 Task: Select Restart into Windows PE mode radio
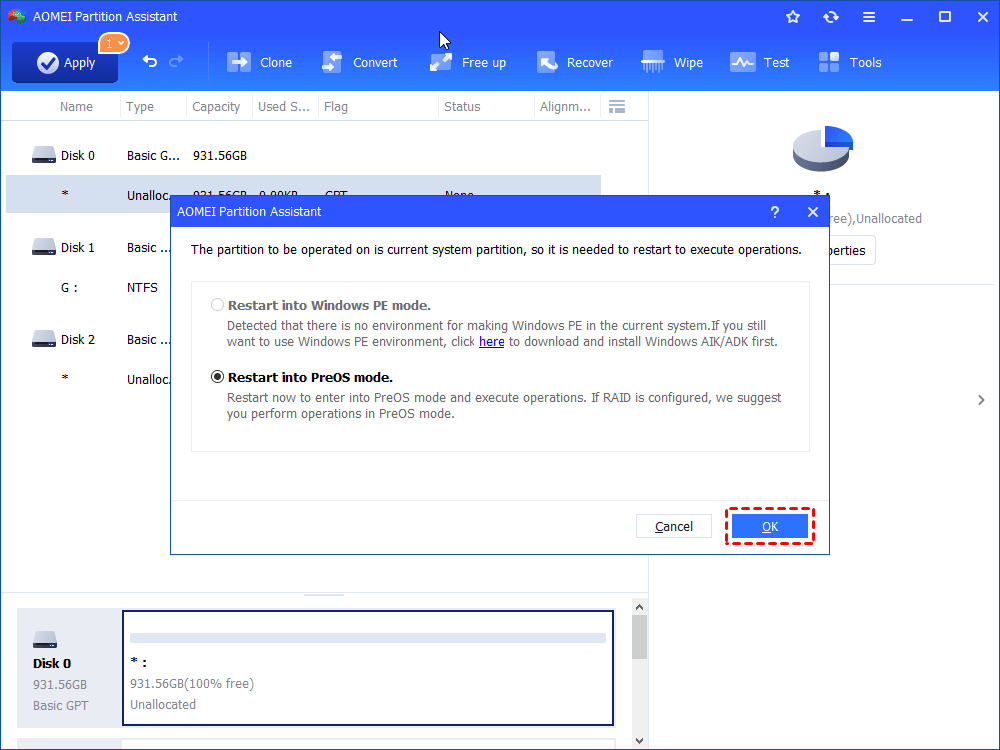[x=217, y=305]
